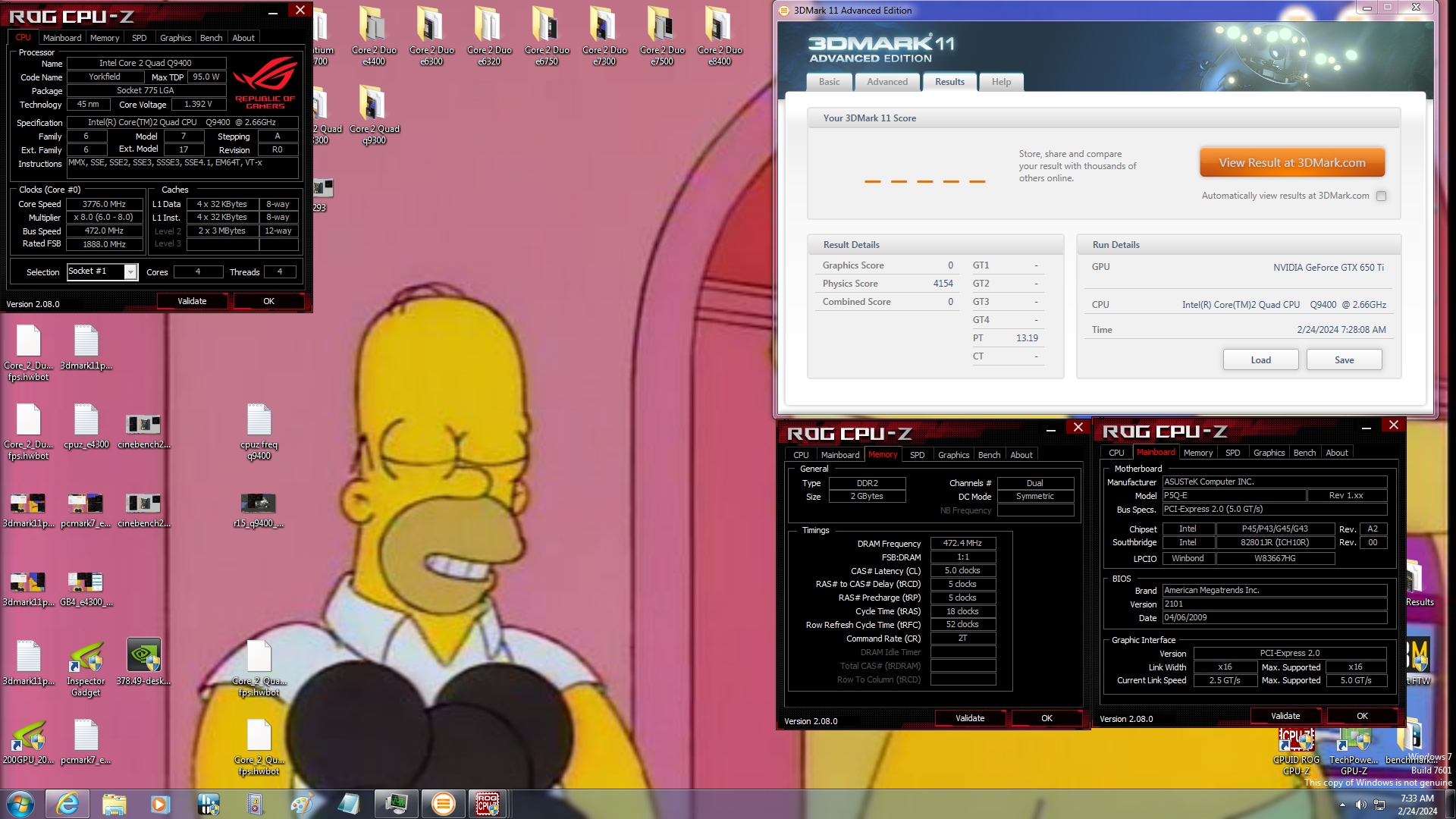This screenshot has width=1456, height=819.
Task: Select the 378.49-desk NVIDIA driver installer
Action: click(x=143, y=662)
